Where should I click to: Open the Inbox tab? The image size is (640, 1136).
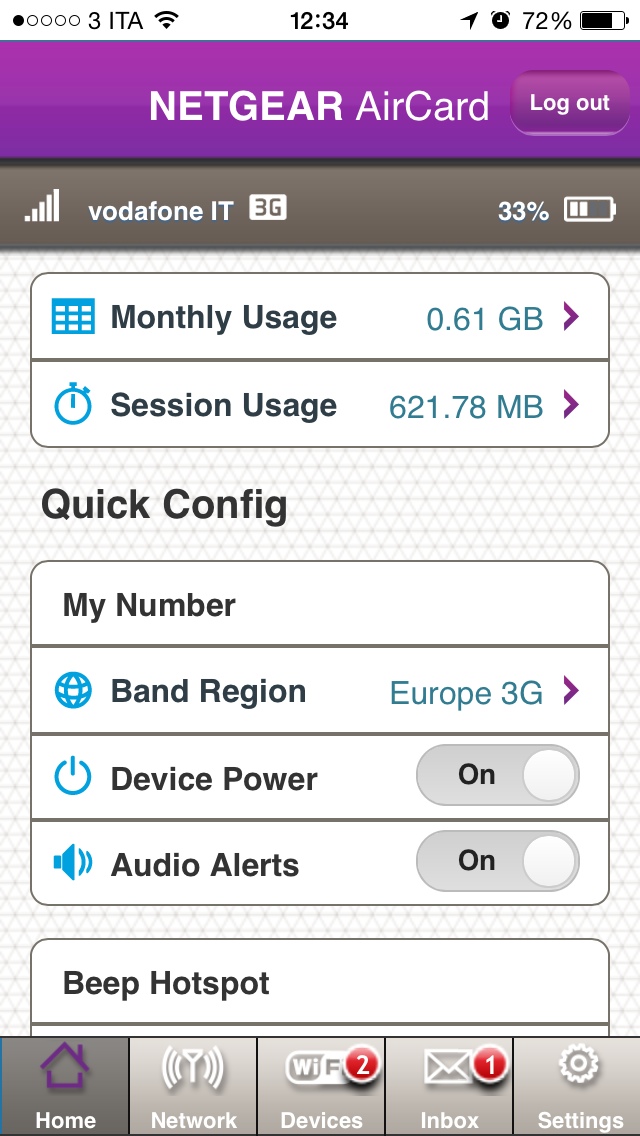(x=449, y=1085)
